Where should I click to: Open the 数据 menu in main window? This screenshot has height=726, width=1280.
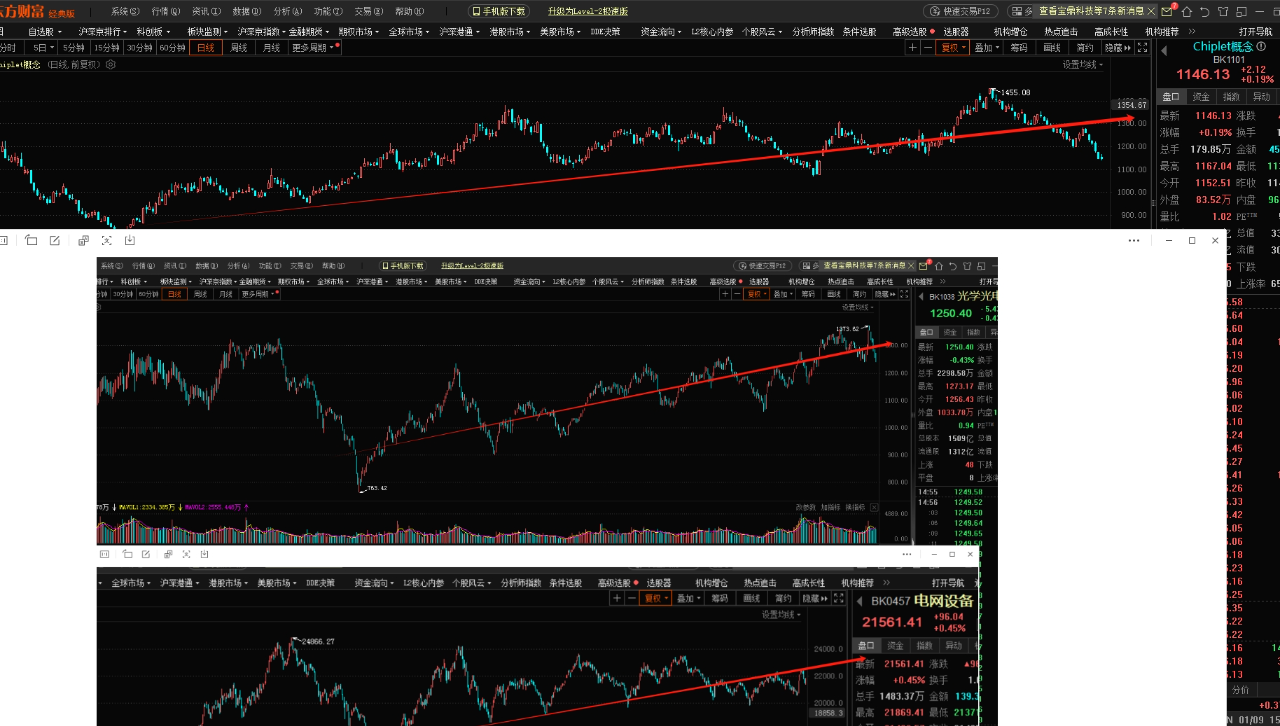click(x=247, y=11)
